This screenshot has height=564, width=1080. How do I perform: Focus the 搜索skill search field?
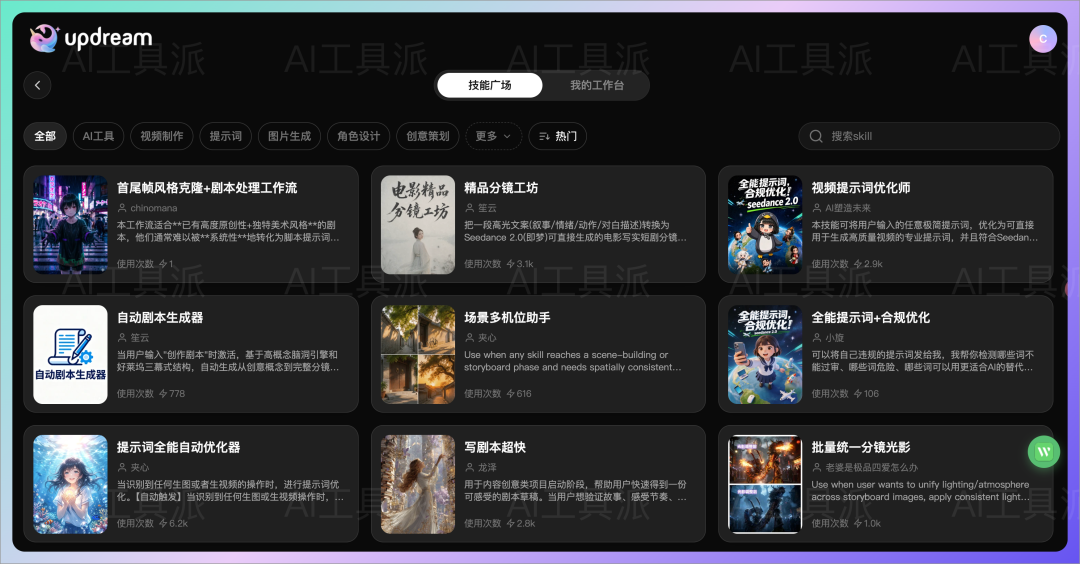[928, 136]
